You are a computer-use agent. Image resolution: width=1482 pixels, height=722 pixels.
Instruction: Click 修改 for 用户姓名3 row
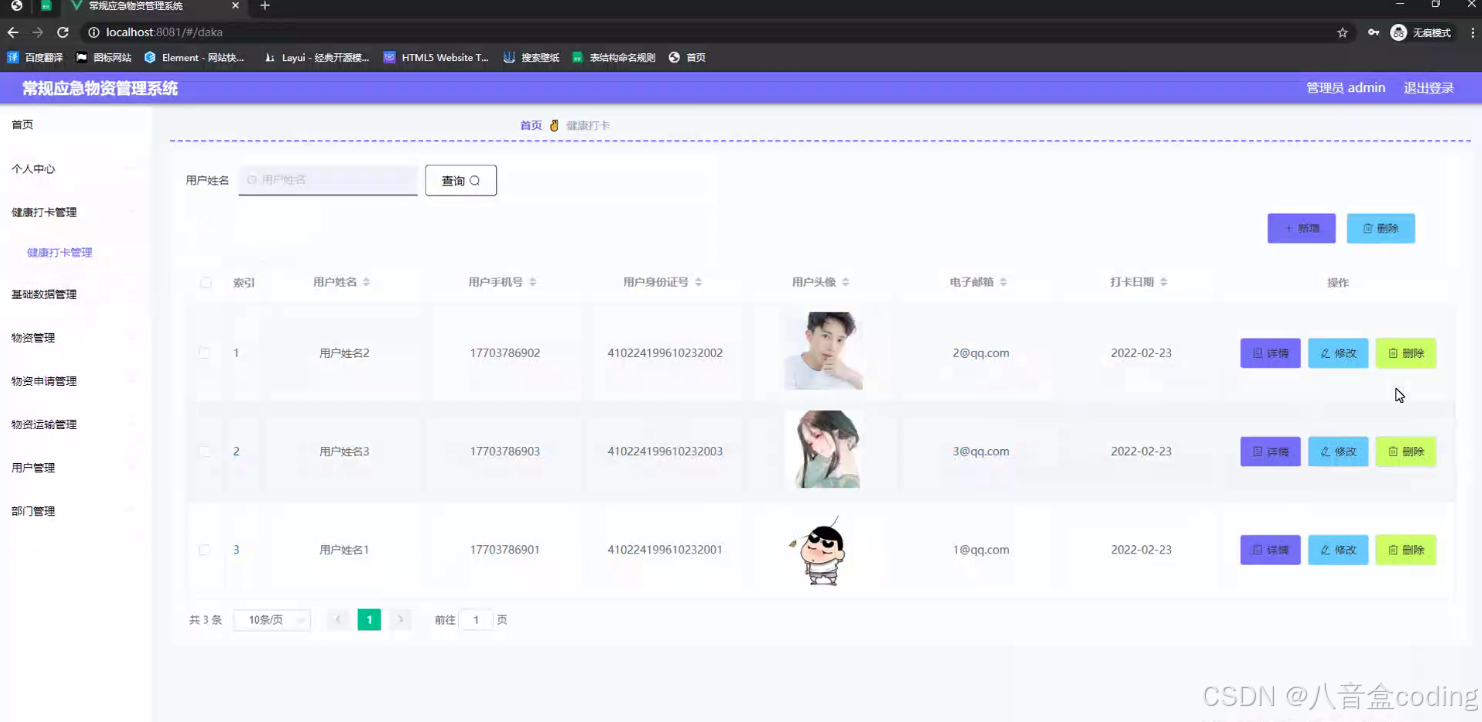point(1338,452)
